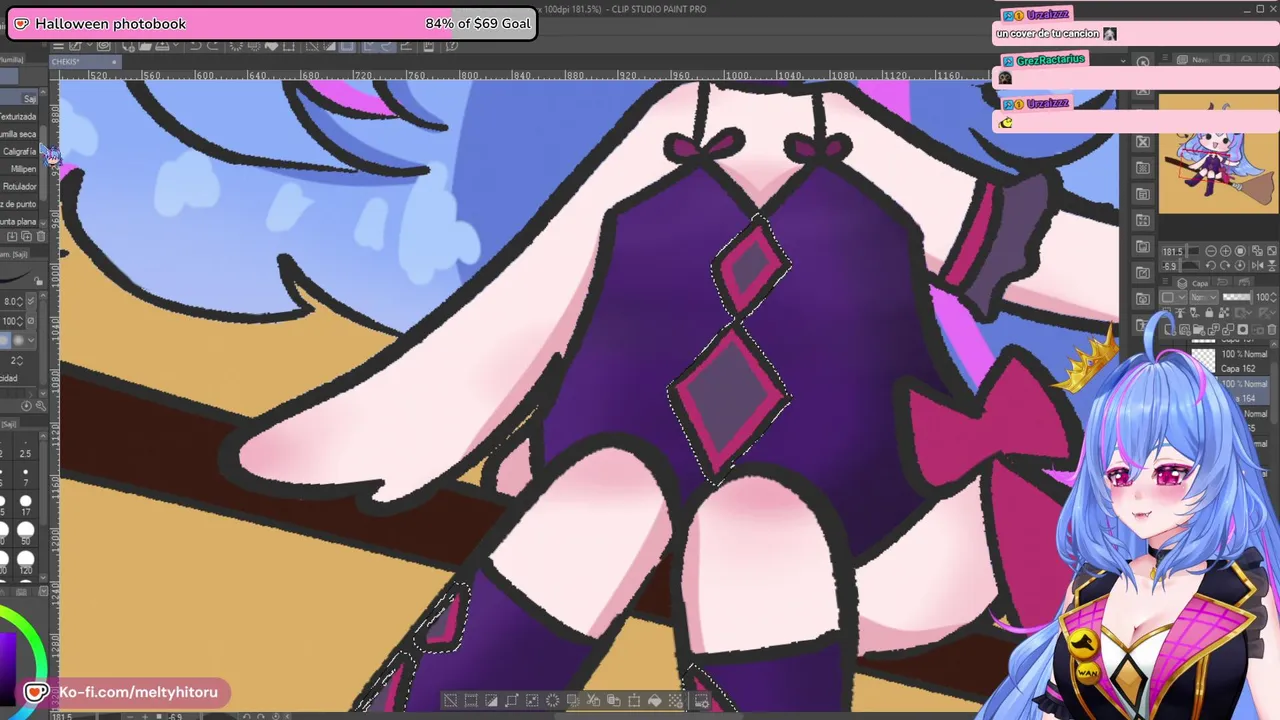Create new raster layer

(x=1170, y=329)
